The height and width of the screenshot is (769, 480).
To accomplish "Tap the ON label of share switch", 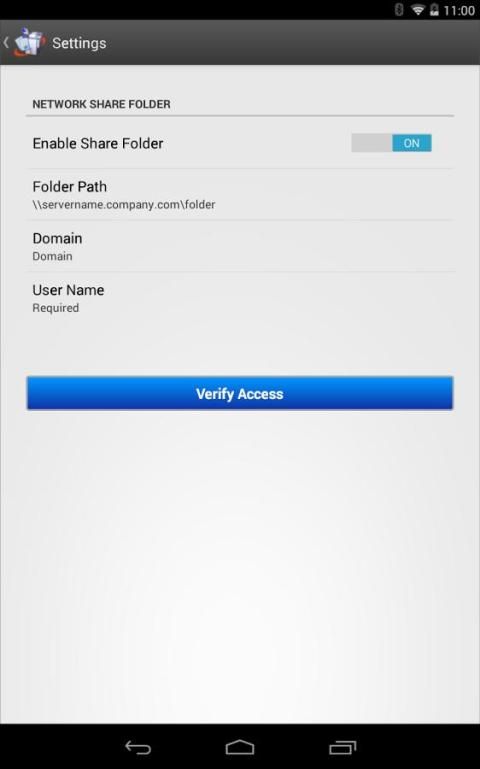I will 411,143.
